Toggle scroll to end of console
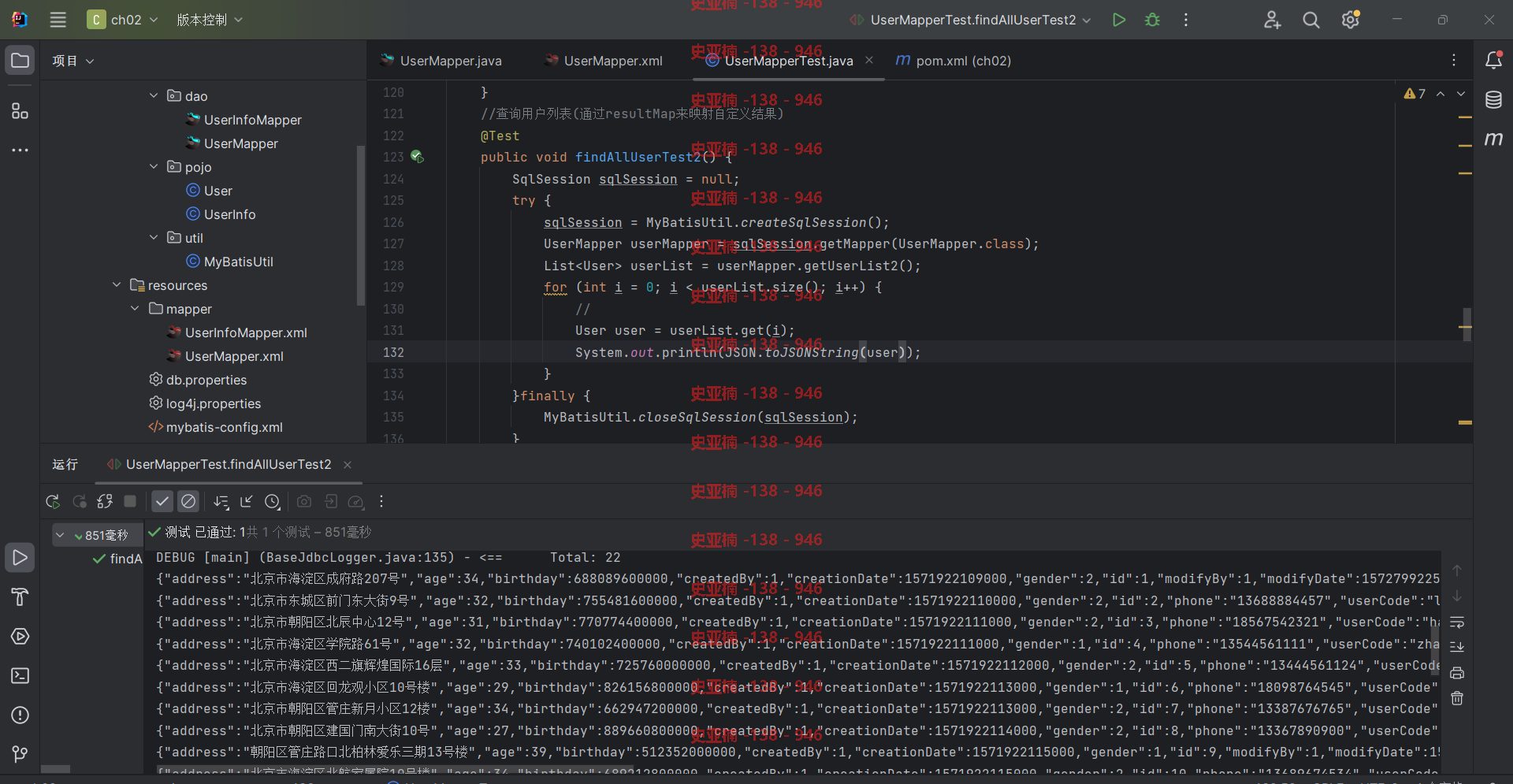Viewport: 1513px width, 784px height. point(1457,647)
